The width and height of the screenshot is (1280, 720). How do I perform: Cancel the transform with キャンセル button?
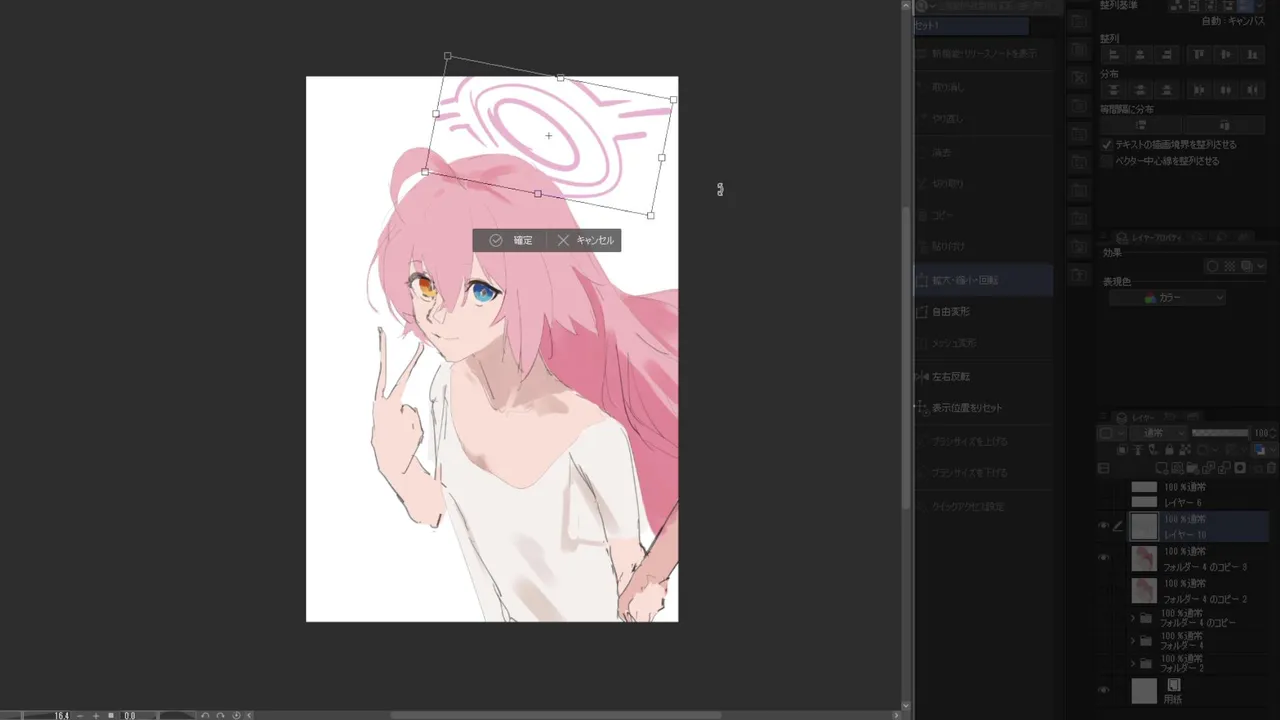click(586, 240)
